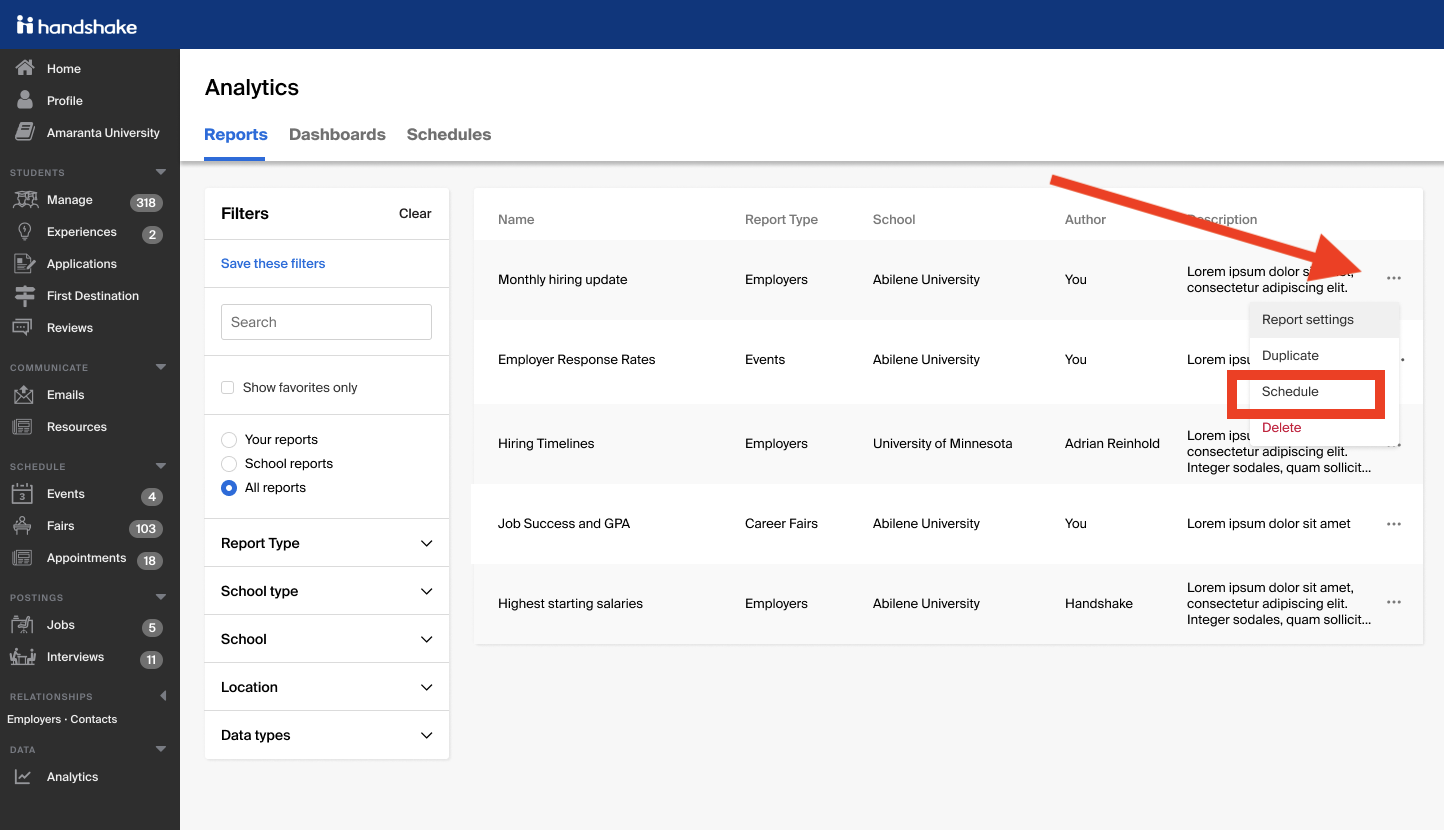Expand the Data types filter

click(x=327, y=735)
